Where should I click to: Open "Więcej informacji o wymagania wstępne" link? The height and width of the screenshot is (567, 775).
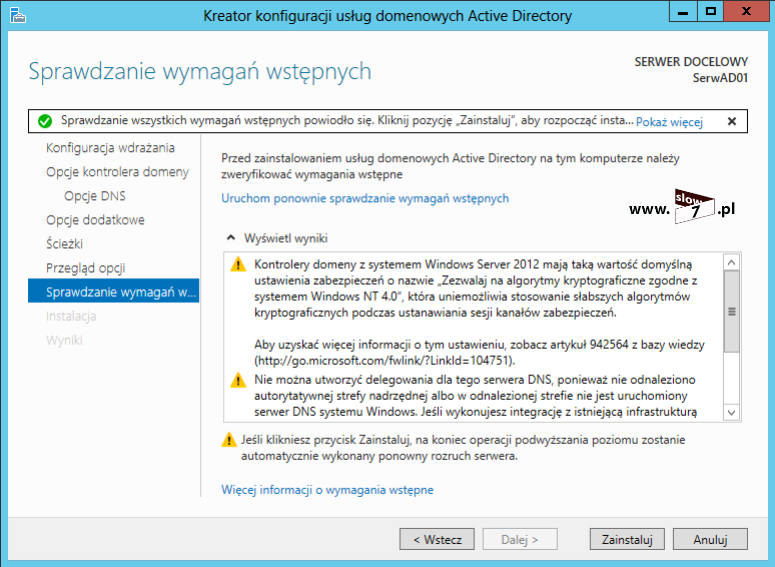[x=327, y=490]
